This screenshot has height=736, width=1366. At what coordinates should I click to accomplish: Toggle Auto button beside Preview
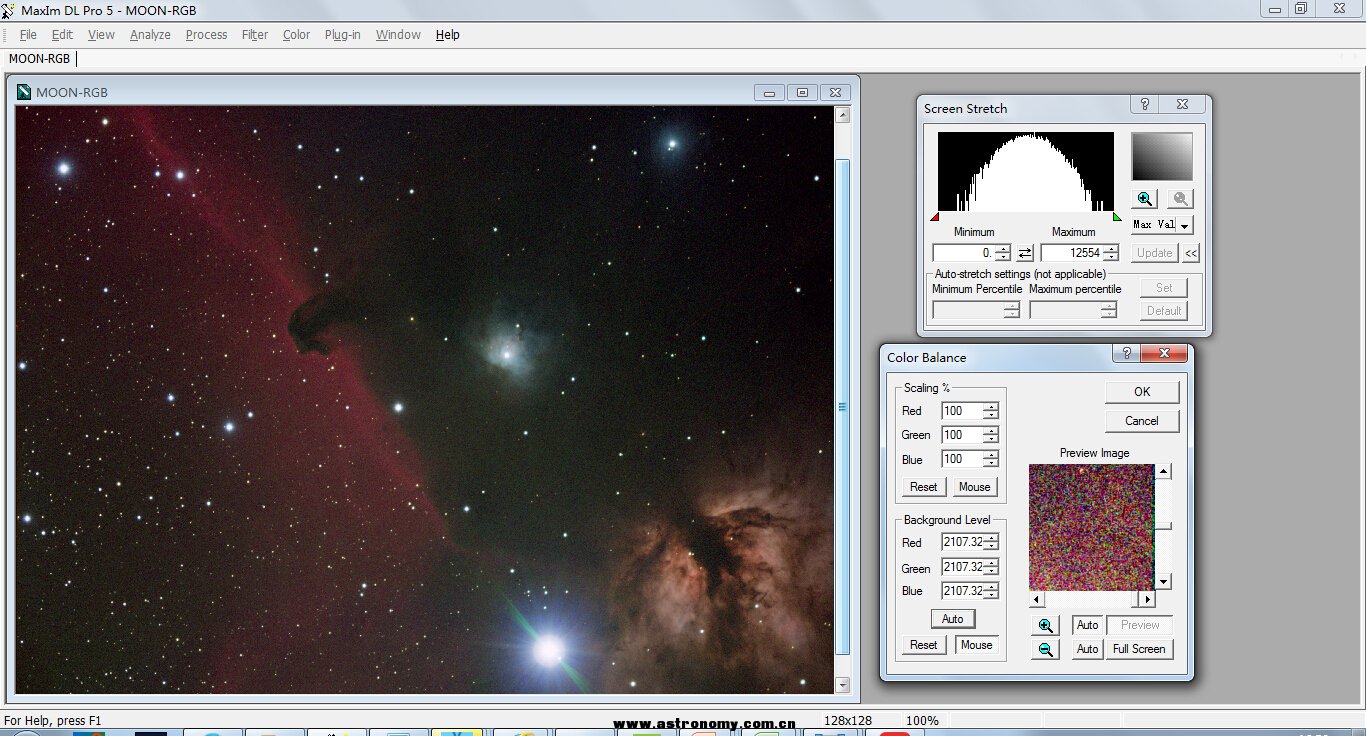[1087, 625]
